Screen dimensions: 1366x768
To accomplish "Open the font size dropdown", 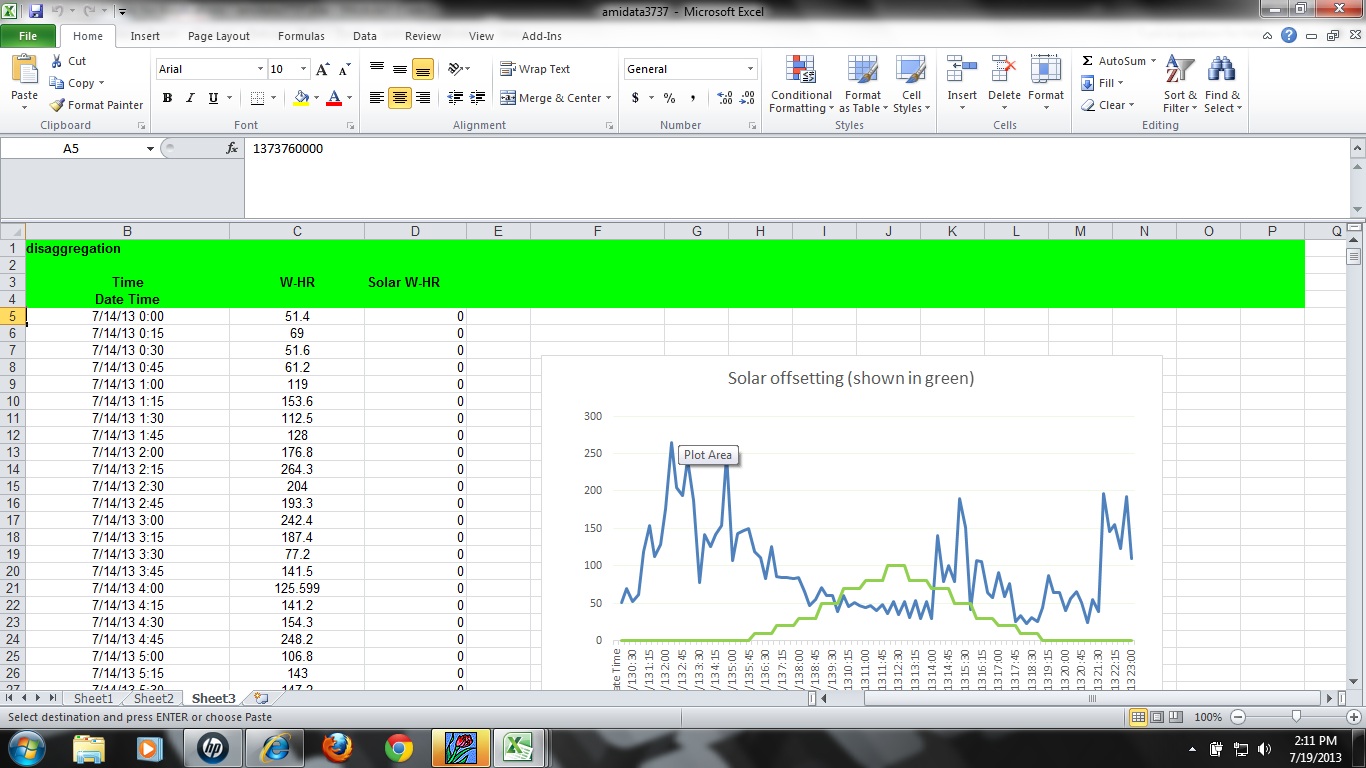I will (304, 69).
